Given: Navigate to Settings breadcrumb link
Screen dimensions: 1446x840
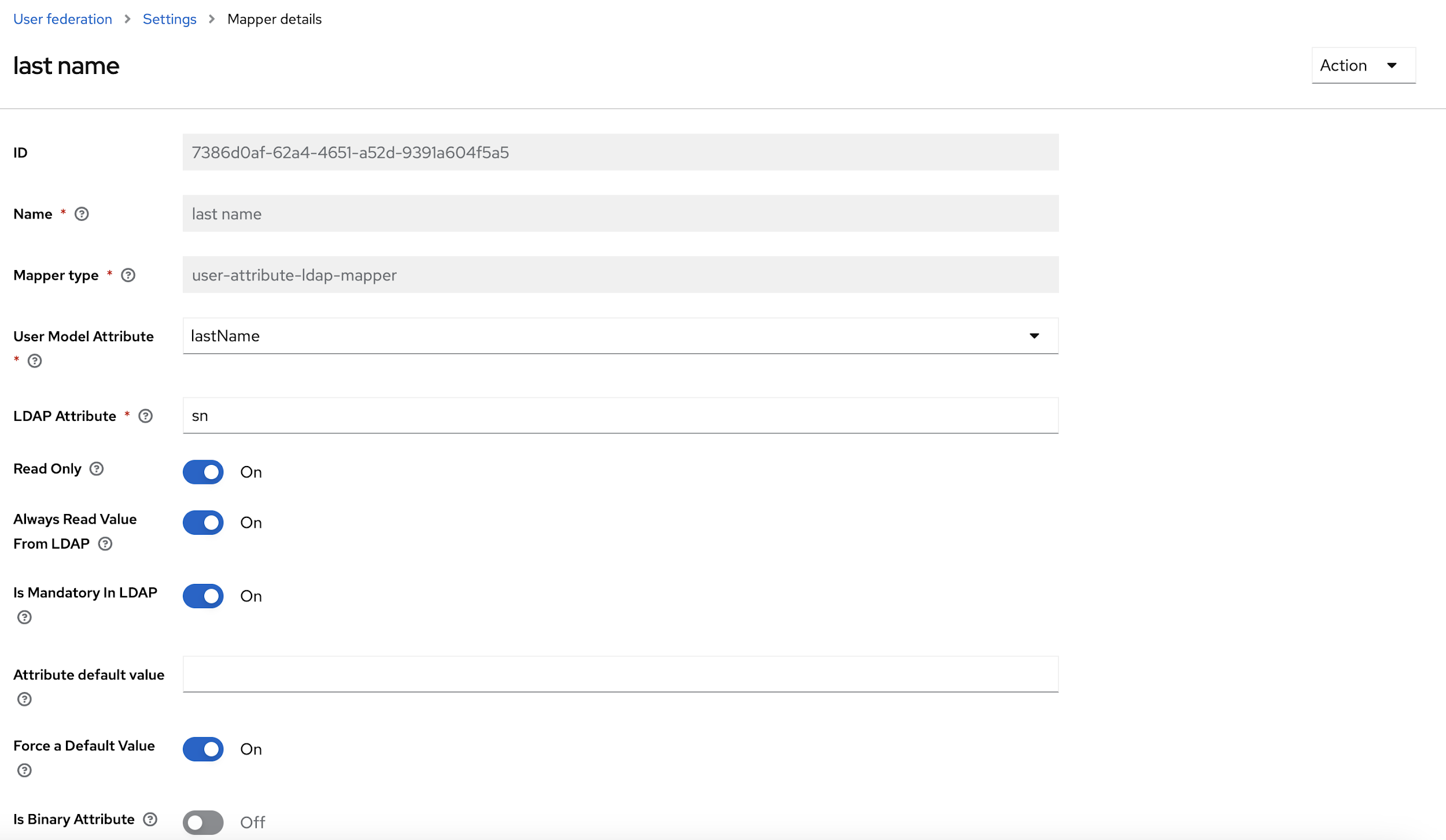Looking at the screenshot, I should click(169, 19).
